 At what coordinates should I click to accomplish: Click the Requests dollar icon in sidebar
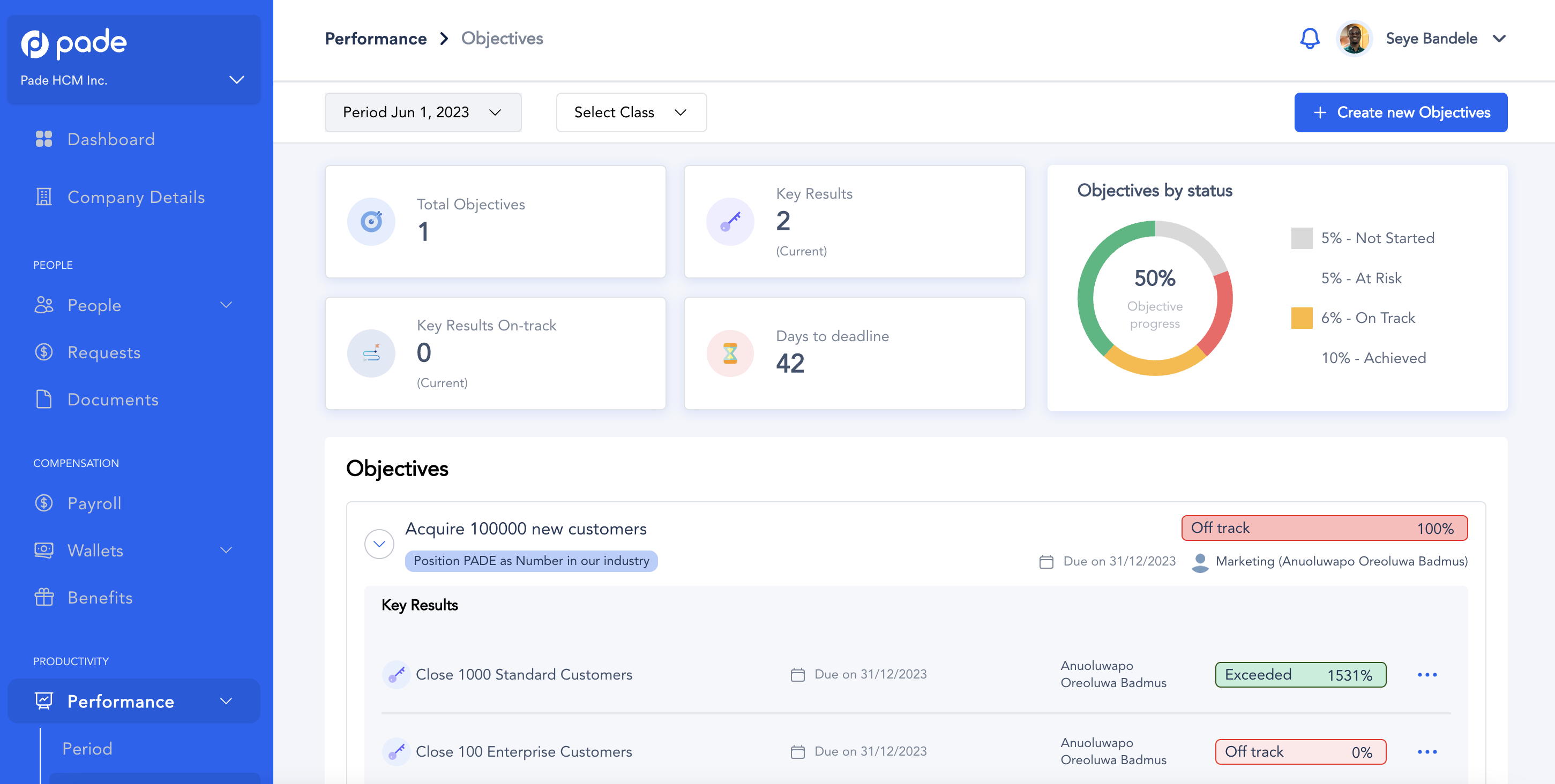(x=43, y=352)
